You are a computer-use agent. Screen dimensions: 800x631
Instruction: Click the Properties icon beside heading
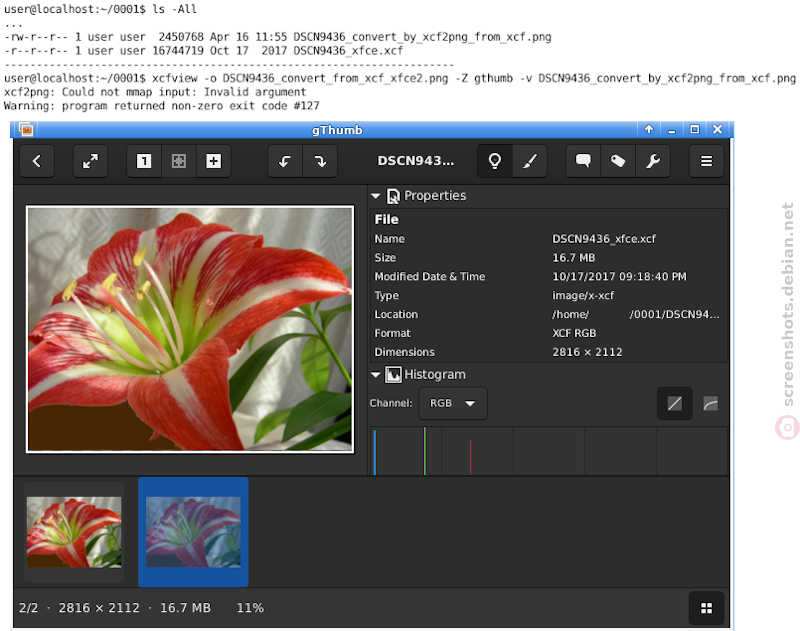393,196
